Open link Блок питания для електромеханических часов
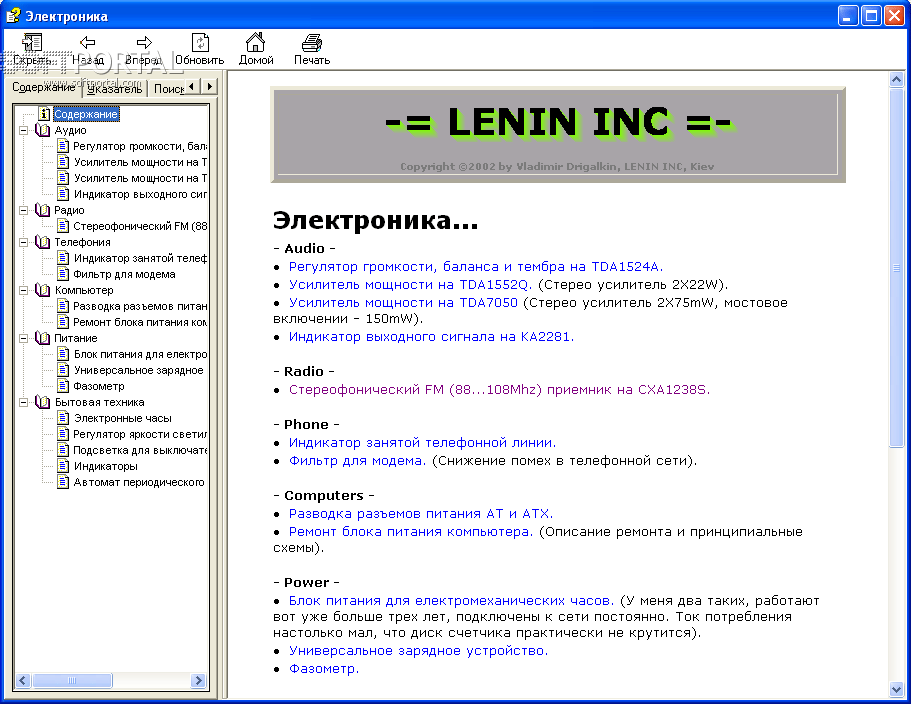 (451, 601)
